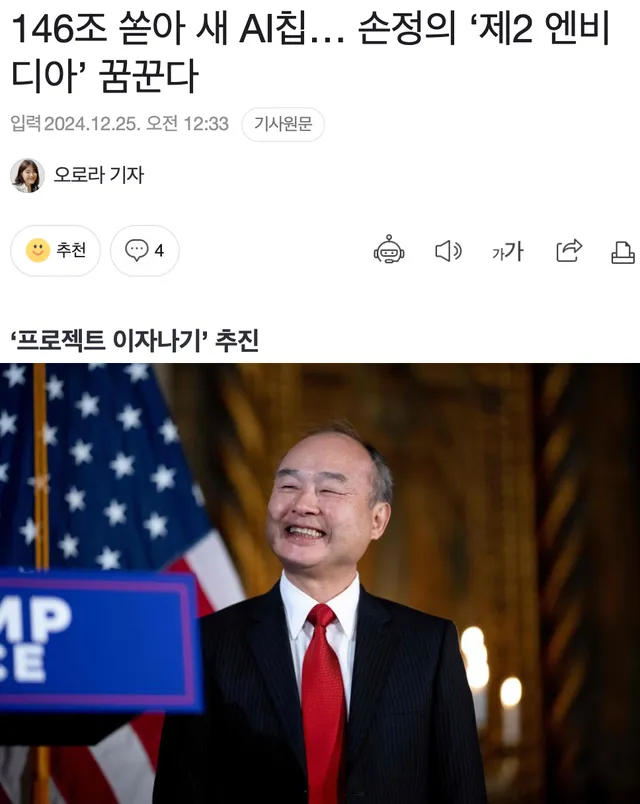Open reporter 오로라's profile photo
This screenshot has height=804, width=640.
point(27,175)
